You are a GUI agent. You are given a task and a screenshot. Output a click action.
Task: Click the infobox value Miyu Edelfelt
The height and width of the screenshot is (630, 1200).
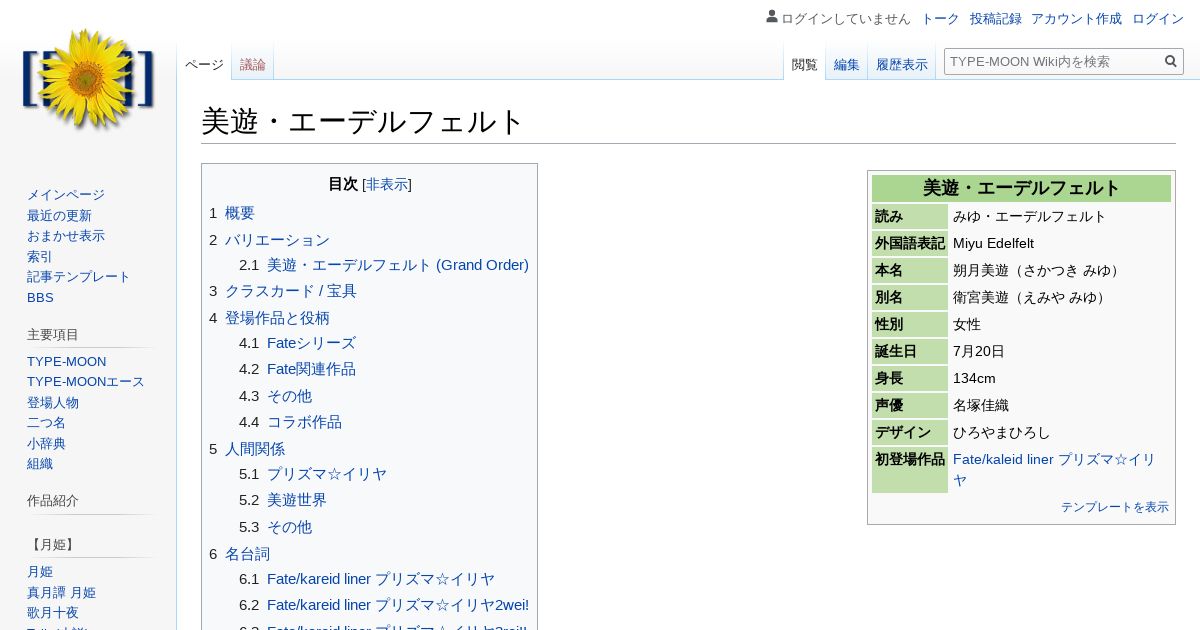[x=993, y=243]
